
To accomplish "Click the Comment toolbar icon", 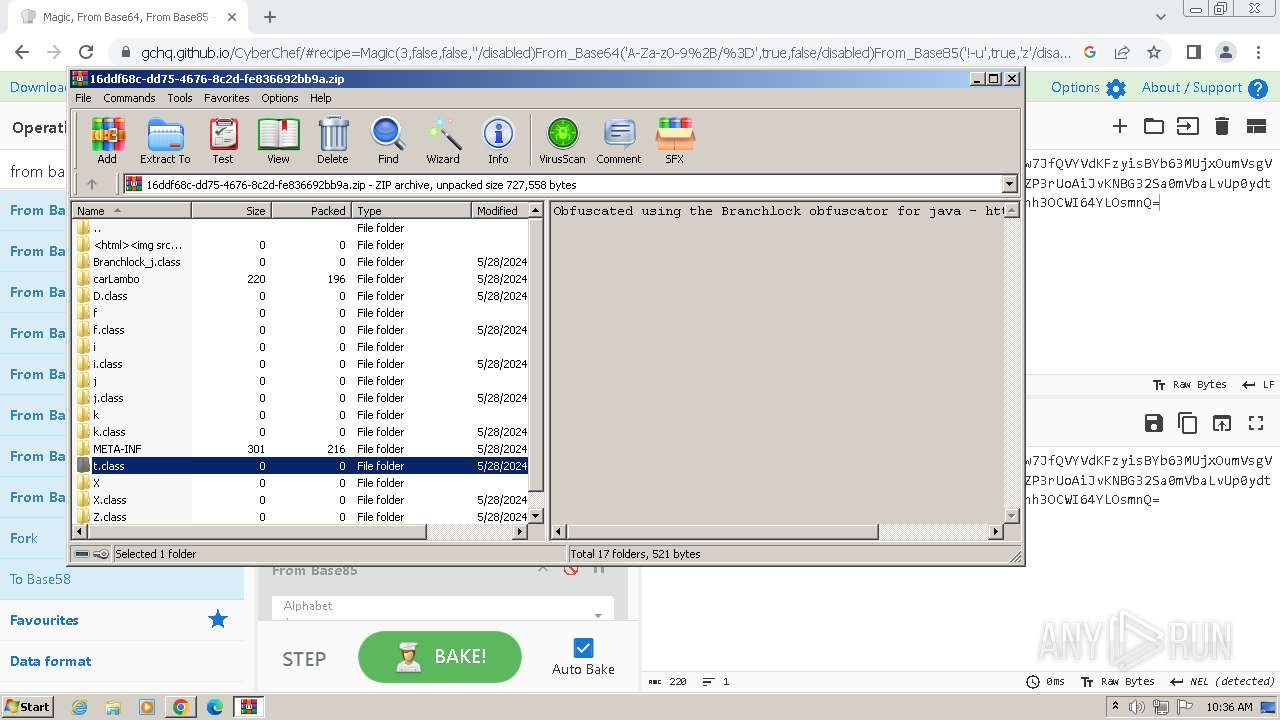I will coord(619,141).
